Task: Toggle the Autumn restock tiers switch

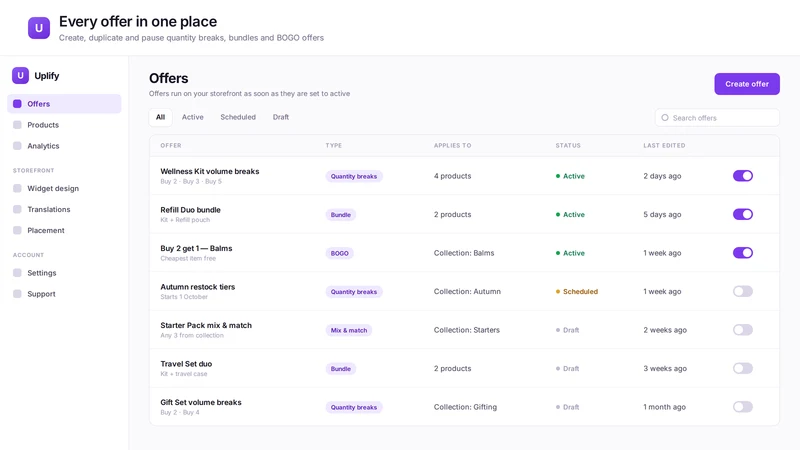Action: click(x=743, y=291)
